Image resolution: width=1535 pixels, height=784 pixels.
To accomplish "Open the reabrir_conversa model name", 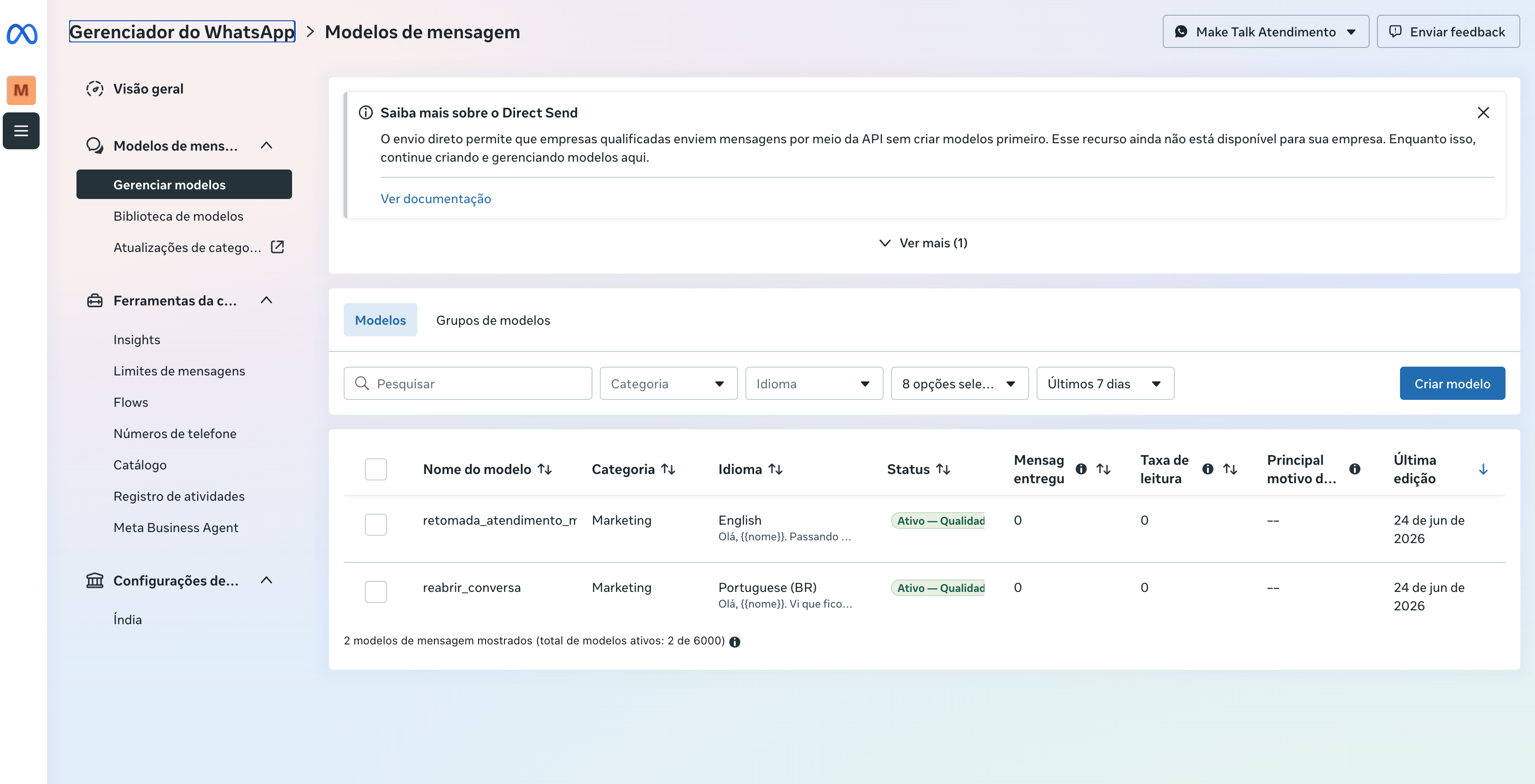I will point(471,587).
